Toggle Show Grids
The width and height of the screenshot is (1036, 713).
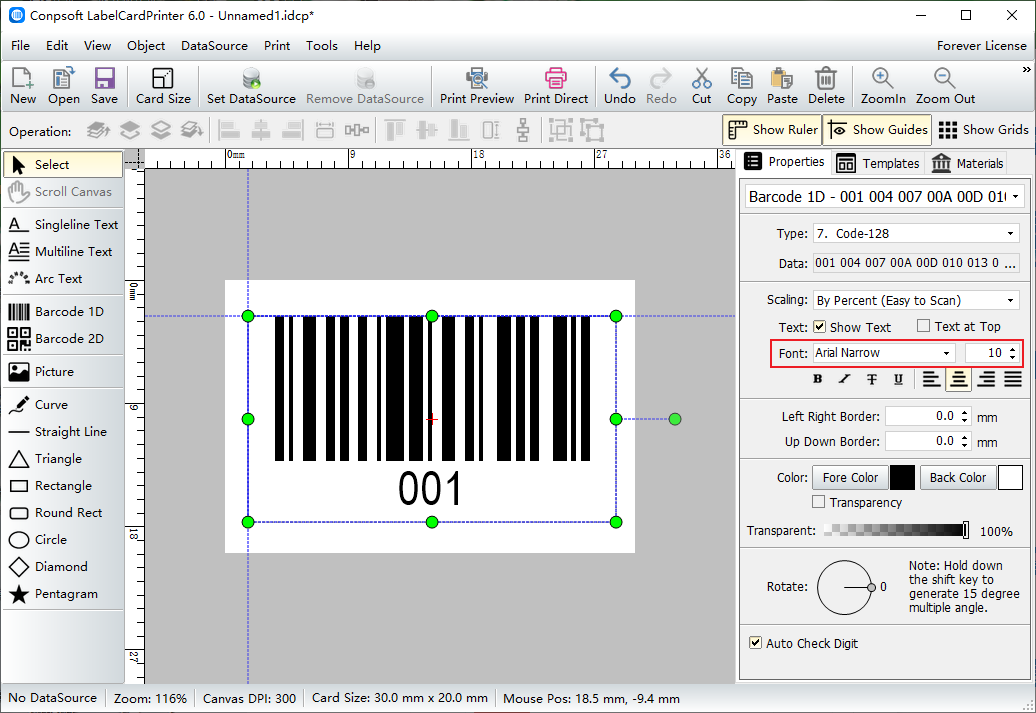point(983,130)
